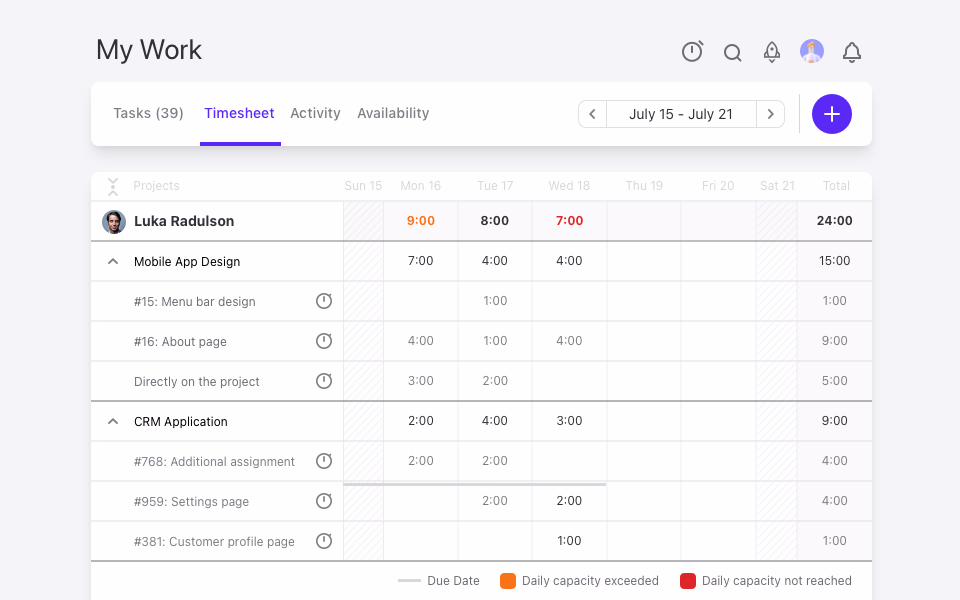The height and width of the screenshot is (600, 960).
Task: Edit Additional assignment Monday 2:00 cell
Action: click(421, 460)
